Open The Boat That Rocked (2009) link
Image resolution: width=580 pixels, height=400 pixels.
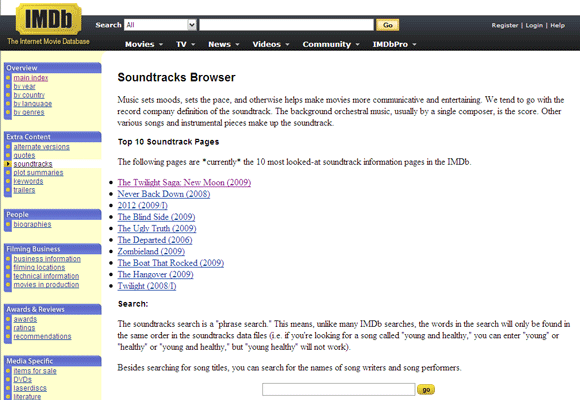171,263
